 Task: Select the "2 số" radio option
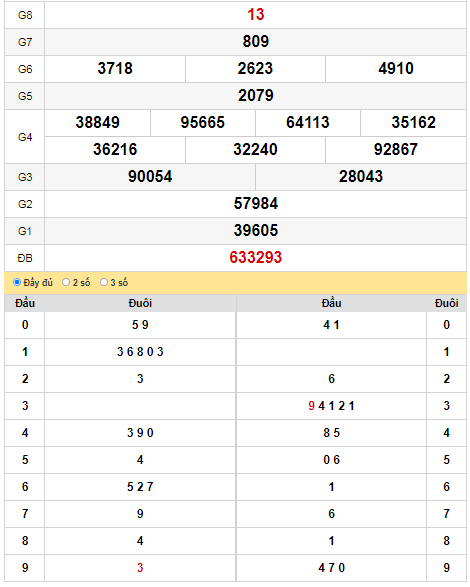(x=66, y=282)
